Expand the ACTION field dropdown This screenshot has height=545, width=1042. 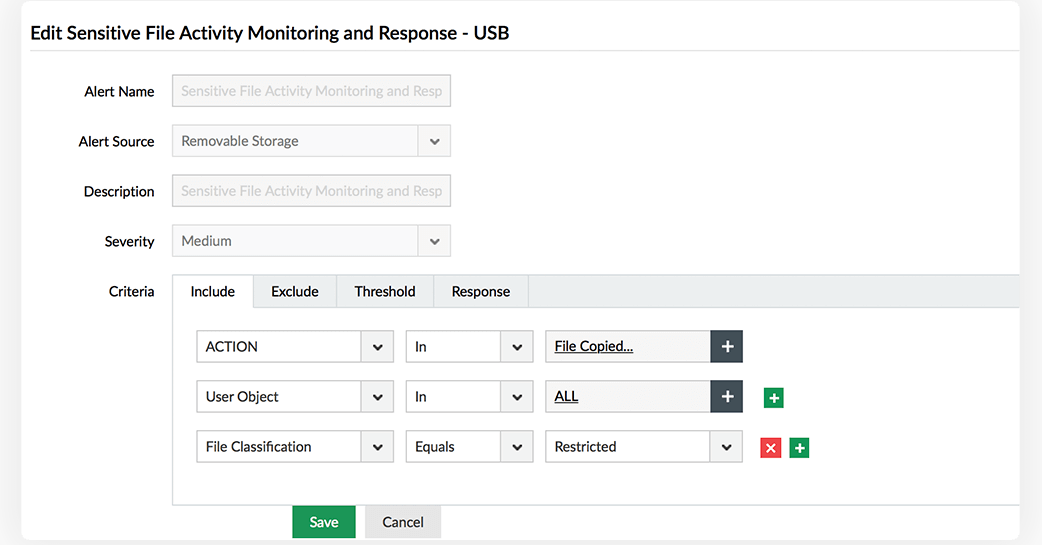(x=377, y=347)
